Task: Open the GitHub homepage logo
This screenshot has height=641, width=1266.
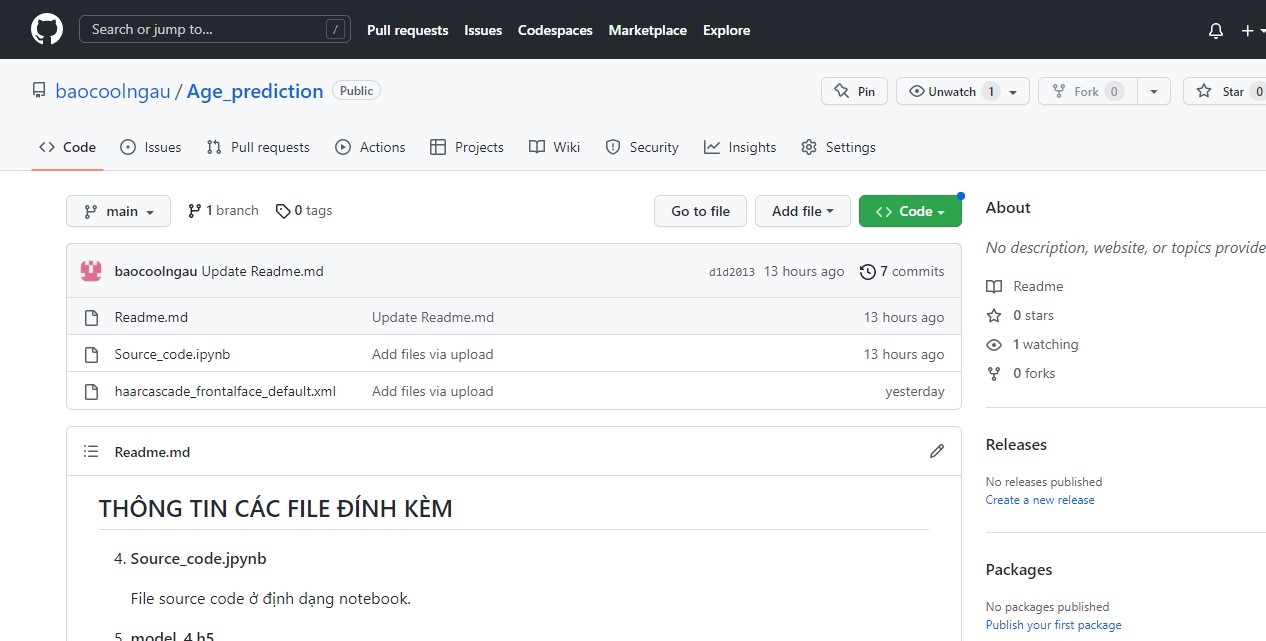Action: coord(47,29)
